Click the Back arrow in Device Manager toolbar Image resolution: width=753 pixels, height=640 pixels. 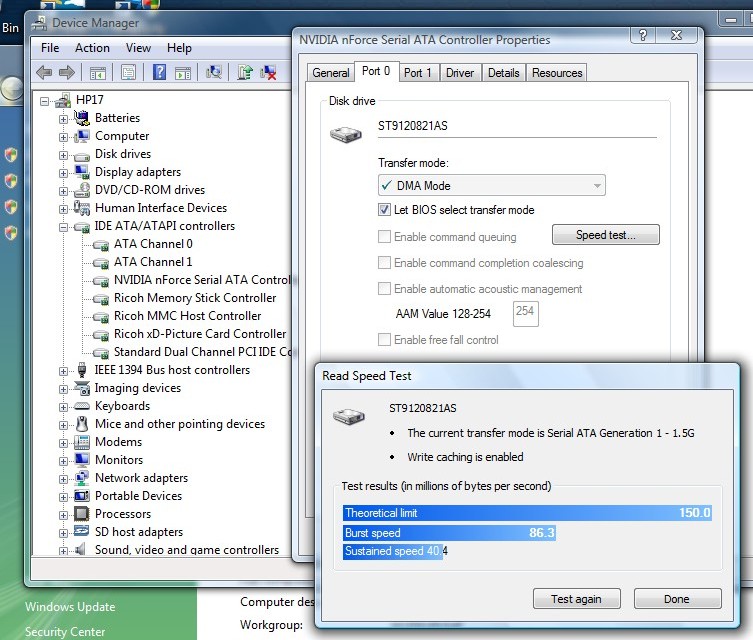44,73
